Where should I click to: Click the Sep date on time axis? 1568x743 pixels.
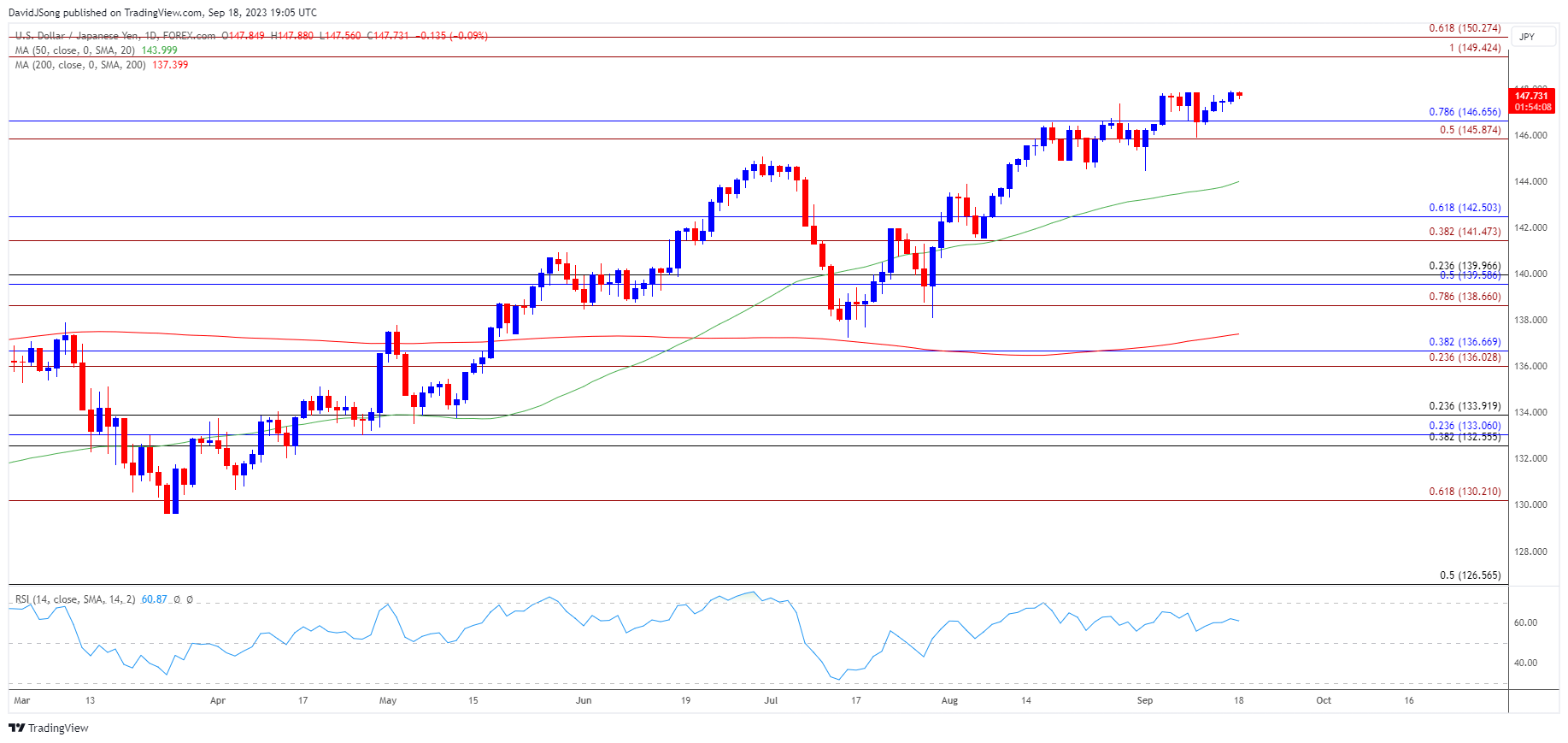coord(1145,700)
